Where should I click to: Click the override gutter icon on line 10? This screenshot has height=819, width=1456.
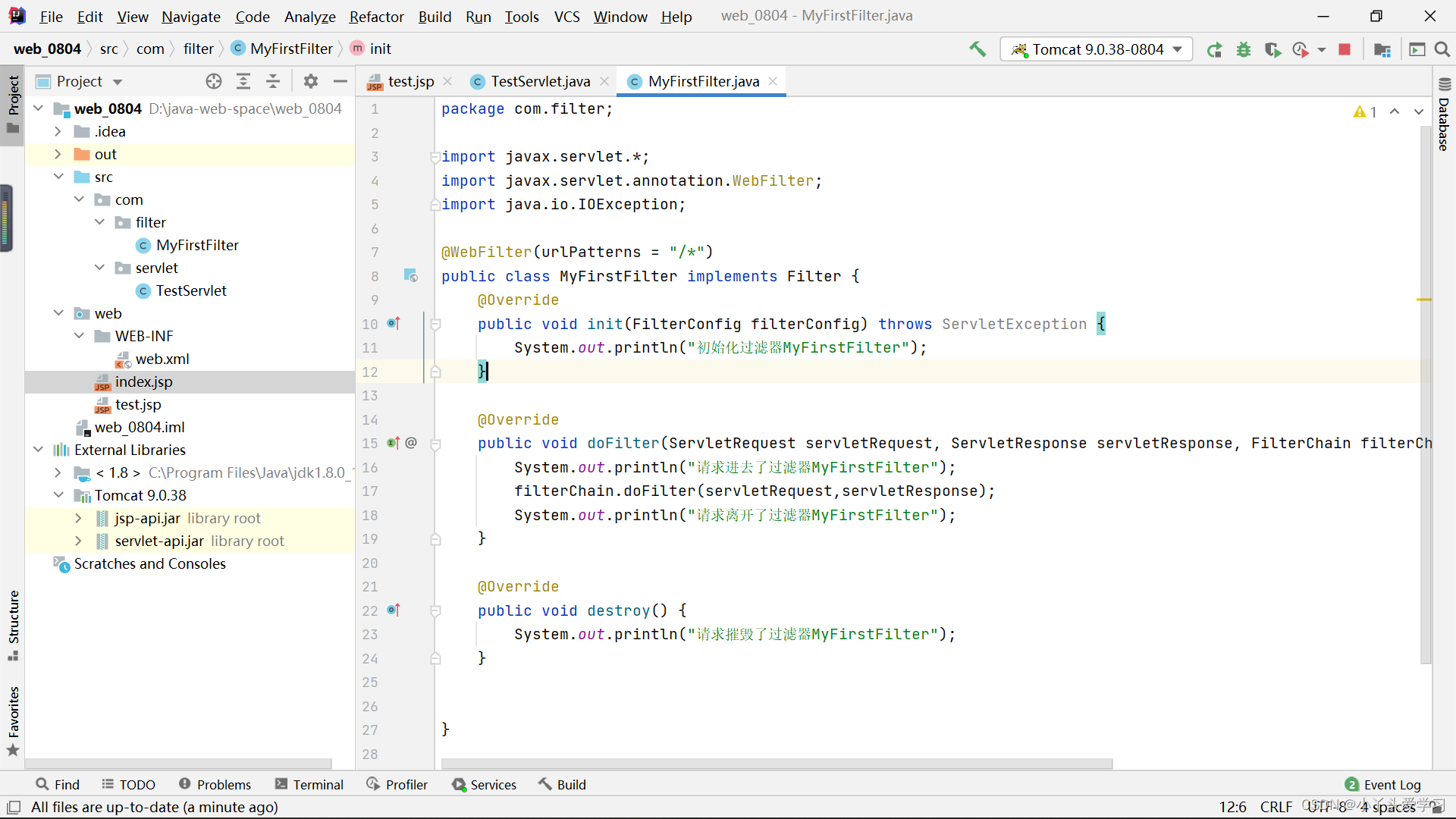[x=394, y=323]
